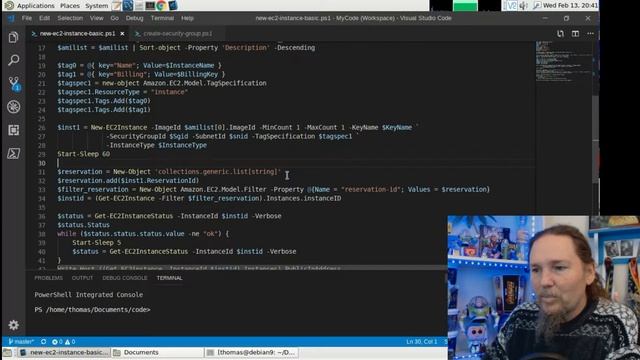Click the compare changes icon in editor toolbar
Image resolution: width=640 pixels, height=360 pixels.
tap(560, 34)
